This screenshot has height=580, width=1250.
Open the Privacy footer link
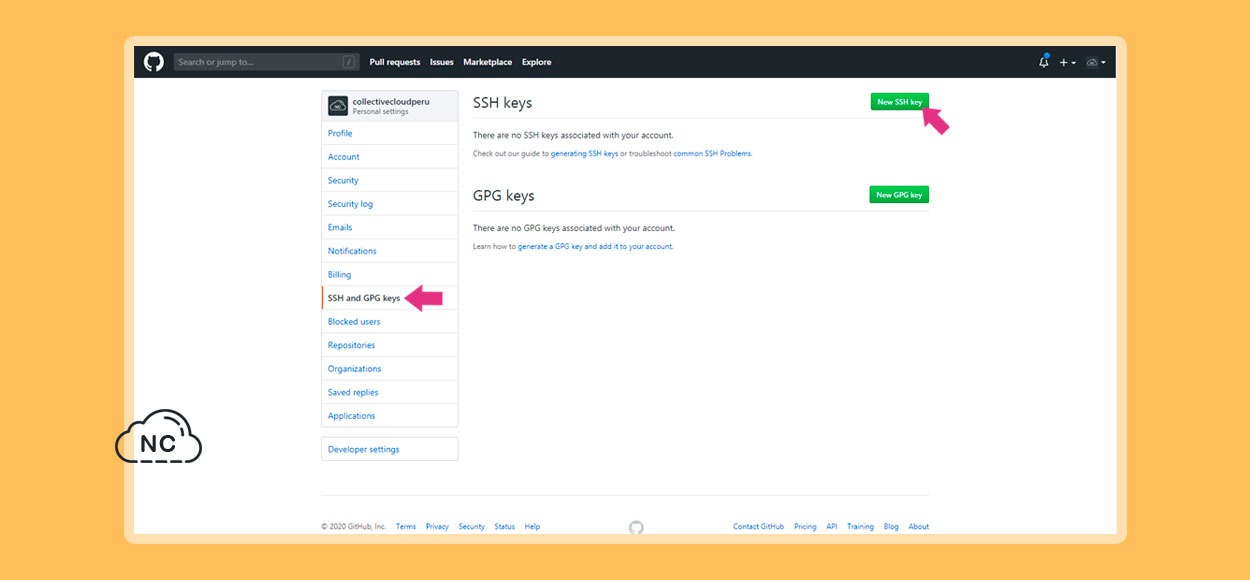tap(437, 527)
